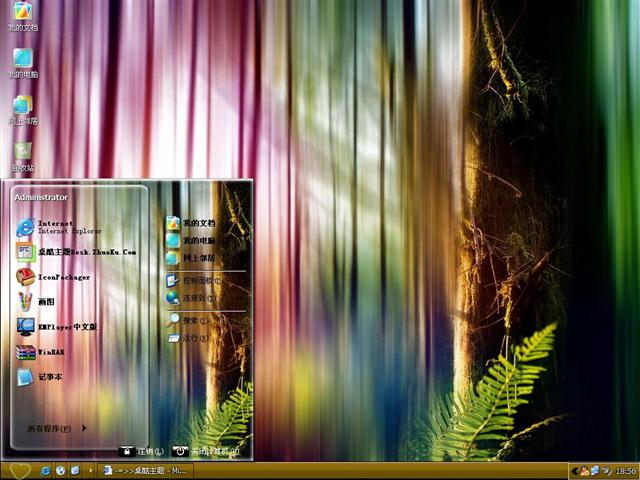Select the 回收站 recycle bin desktop icon
This screenshot has width=640, height=480.
coord(23,157)
